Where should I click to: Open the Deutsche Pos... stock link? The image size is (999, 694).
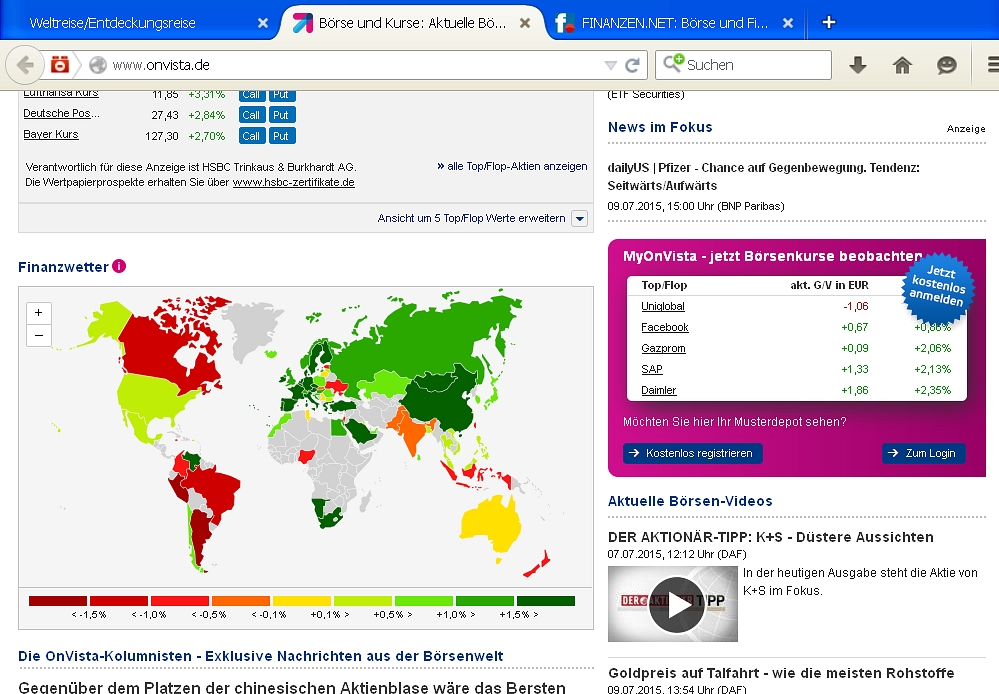click(61, 113)
